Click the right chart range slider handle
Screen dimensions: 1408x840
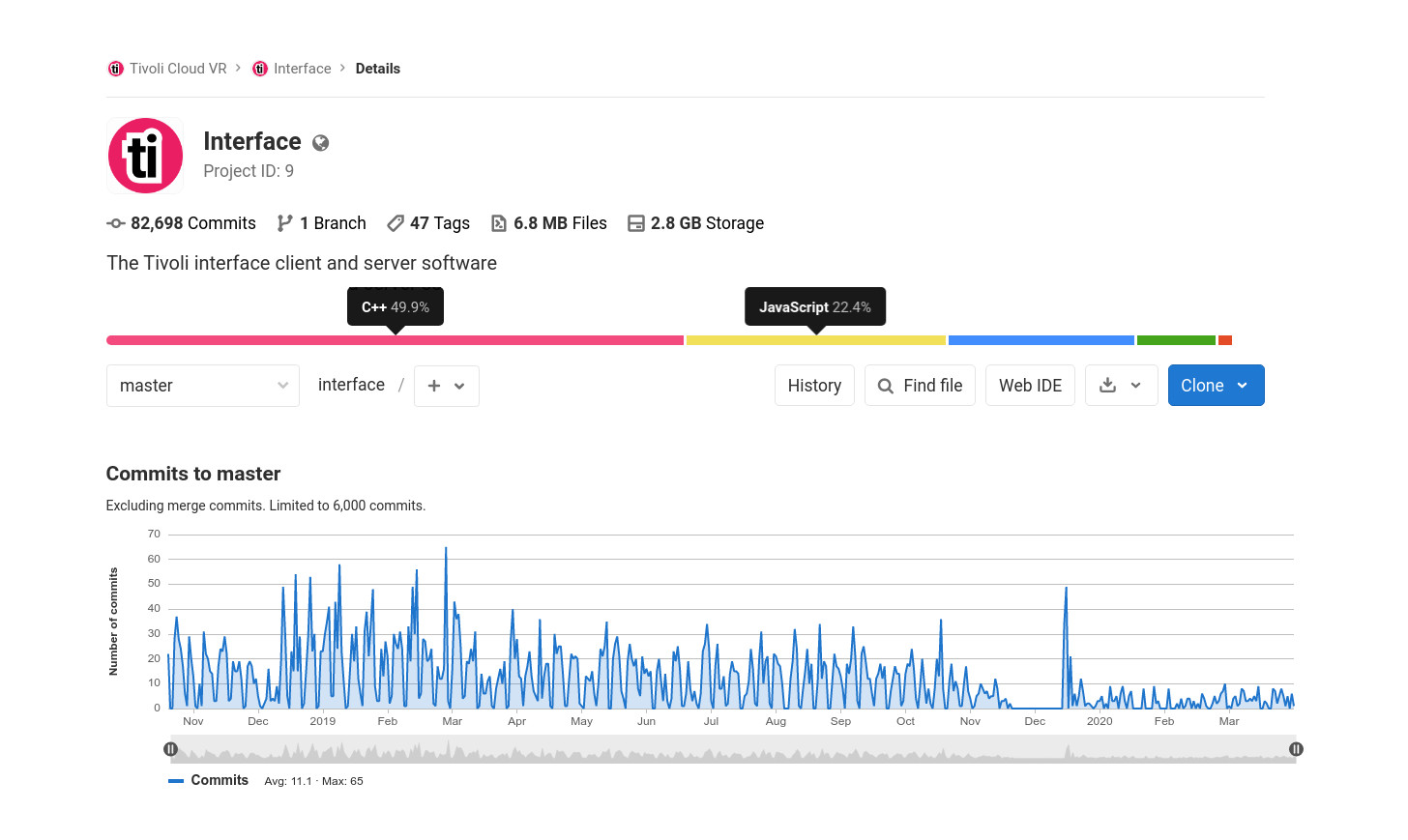coord(1296,749)
